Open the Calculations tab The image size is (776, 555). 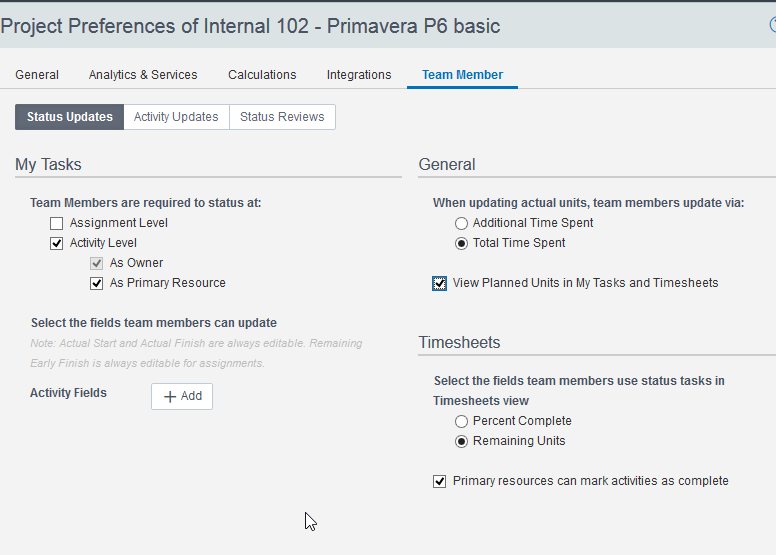click(262, 75)
